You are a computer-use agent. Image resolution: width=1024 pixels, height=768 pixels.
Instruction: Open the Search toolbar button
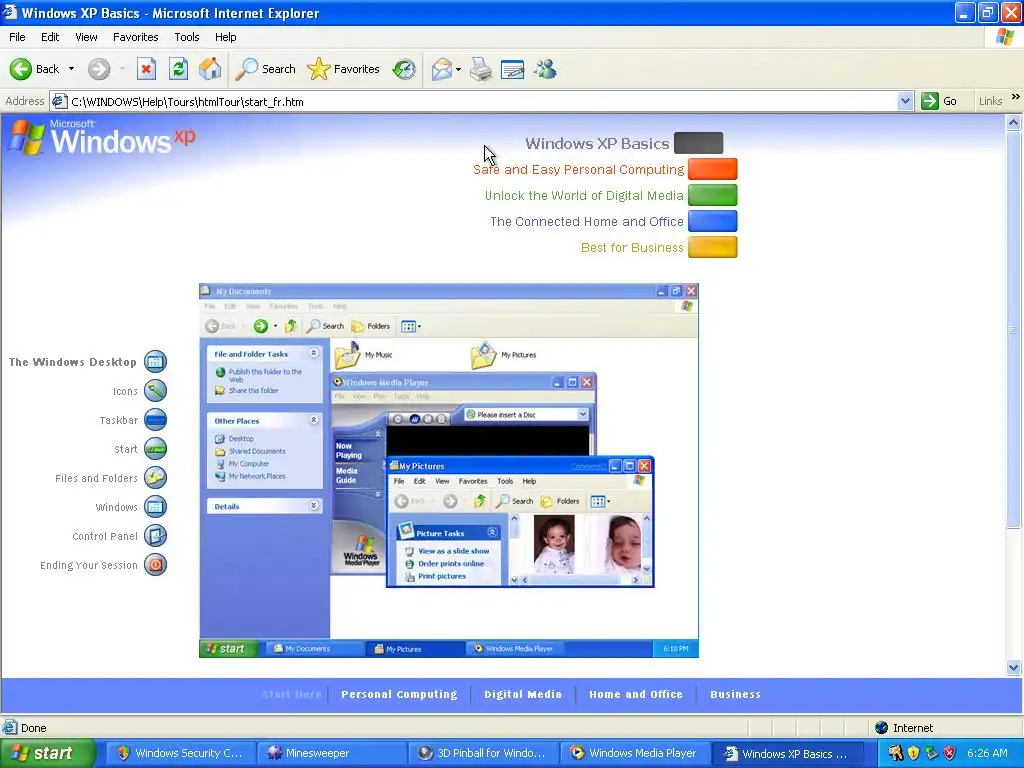coord(265,69)
